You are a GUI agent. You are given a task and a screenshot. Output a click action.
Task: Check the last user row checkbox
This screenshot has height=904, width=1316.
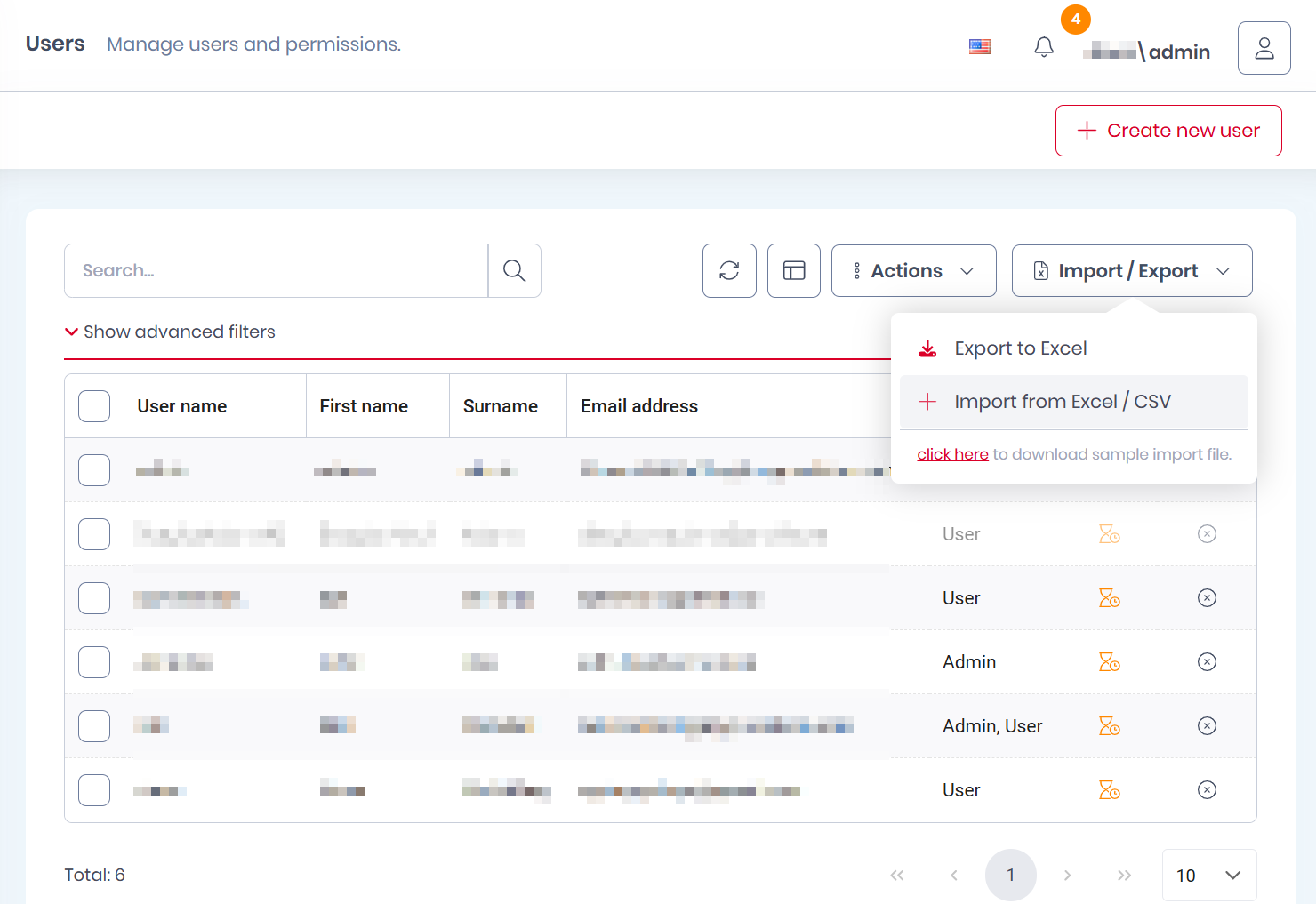coord(94,790)
